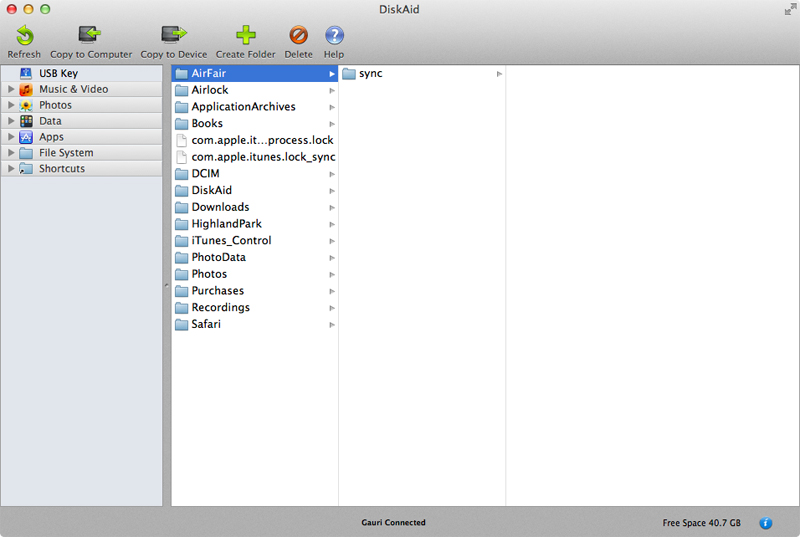
Task: Expand the Shortcuts disclosure triangle
Action: (11, 168)
